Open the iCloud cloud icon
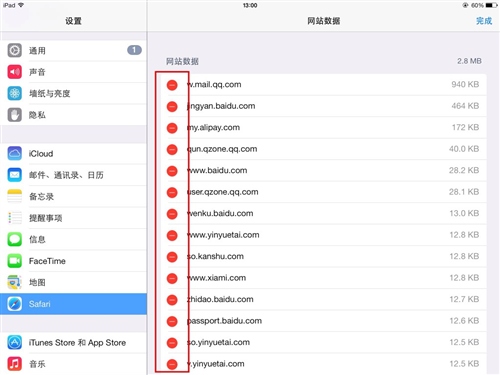This screenshot has height=375, width=500. pos(15,154)
